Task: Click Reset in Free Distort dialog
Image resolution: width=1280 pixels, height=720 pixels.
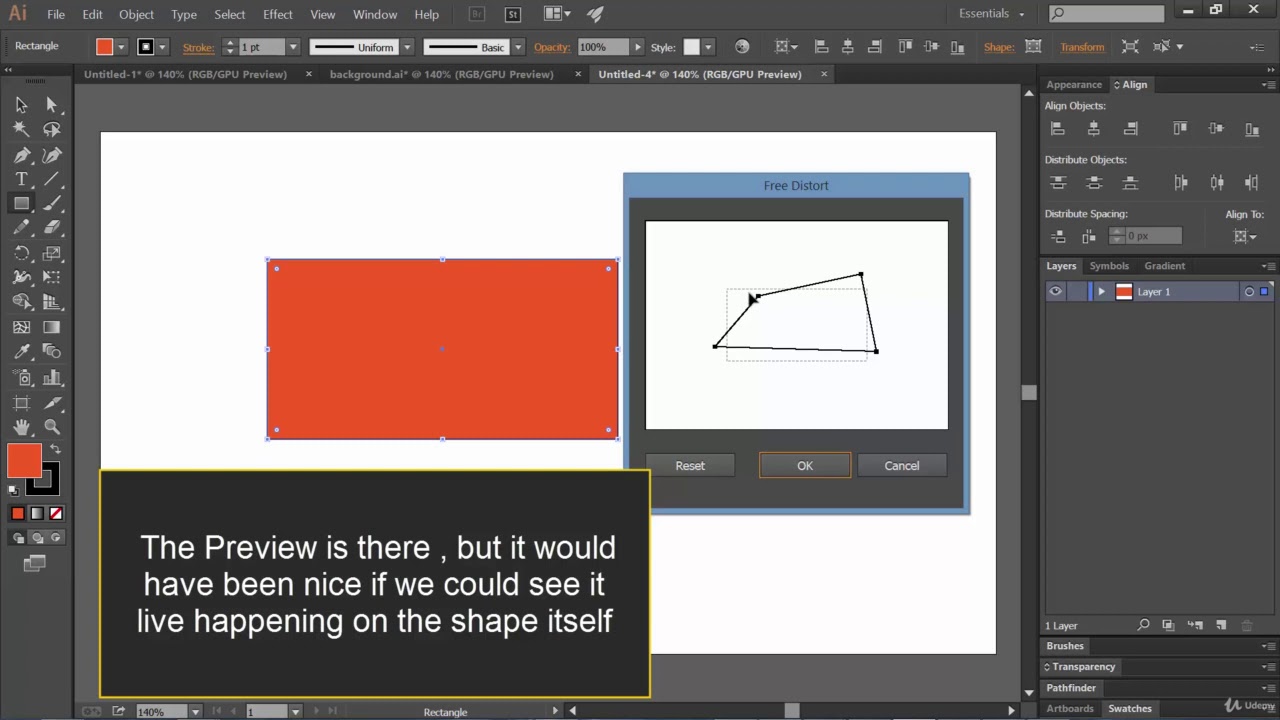Action: click(690, 466)
